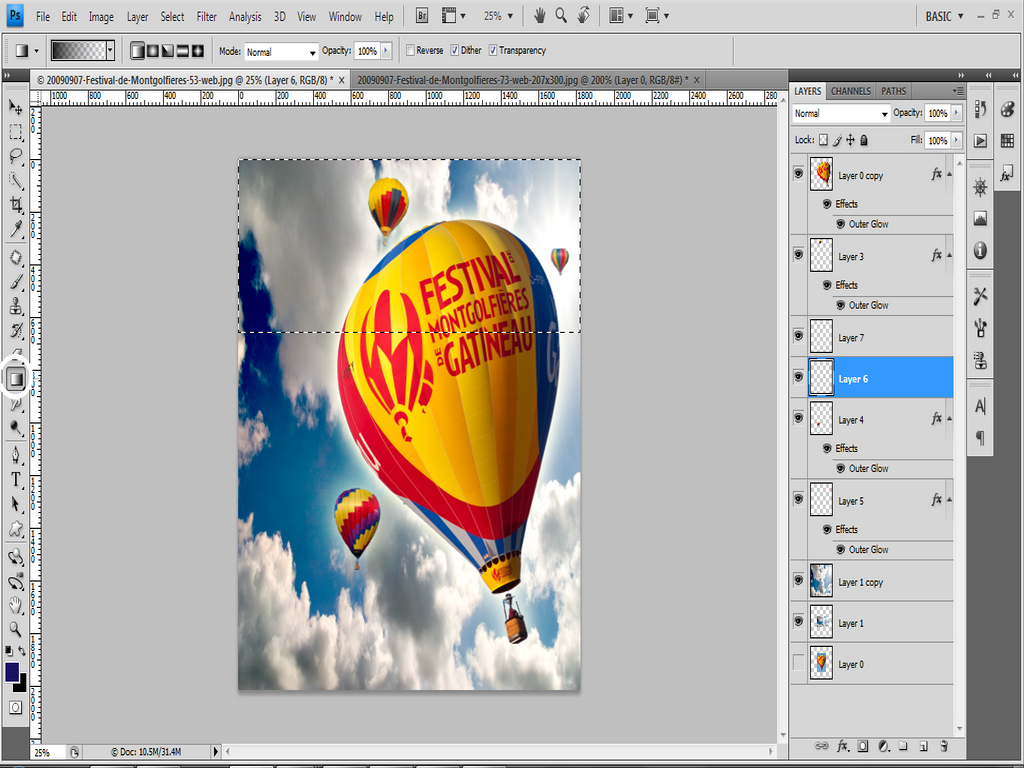Image resolution: width=1024 pixels, height=768 pixels.
Task: Select the Gradient tool
Action: [16, 378]
